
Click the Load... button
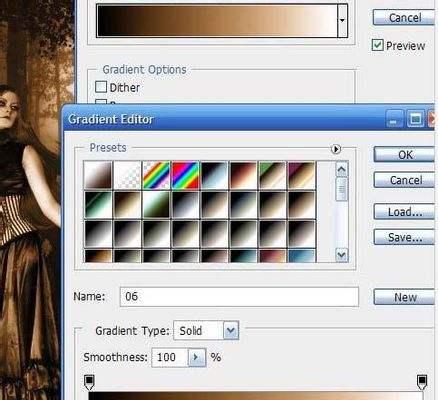click(405, 212)
